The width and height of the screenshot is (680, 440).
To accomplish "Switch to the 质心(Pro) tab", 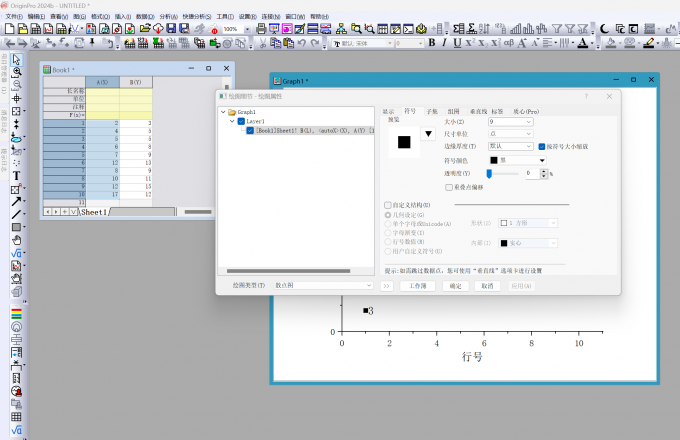I will tap(526, 111).
